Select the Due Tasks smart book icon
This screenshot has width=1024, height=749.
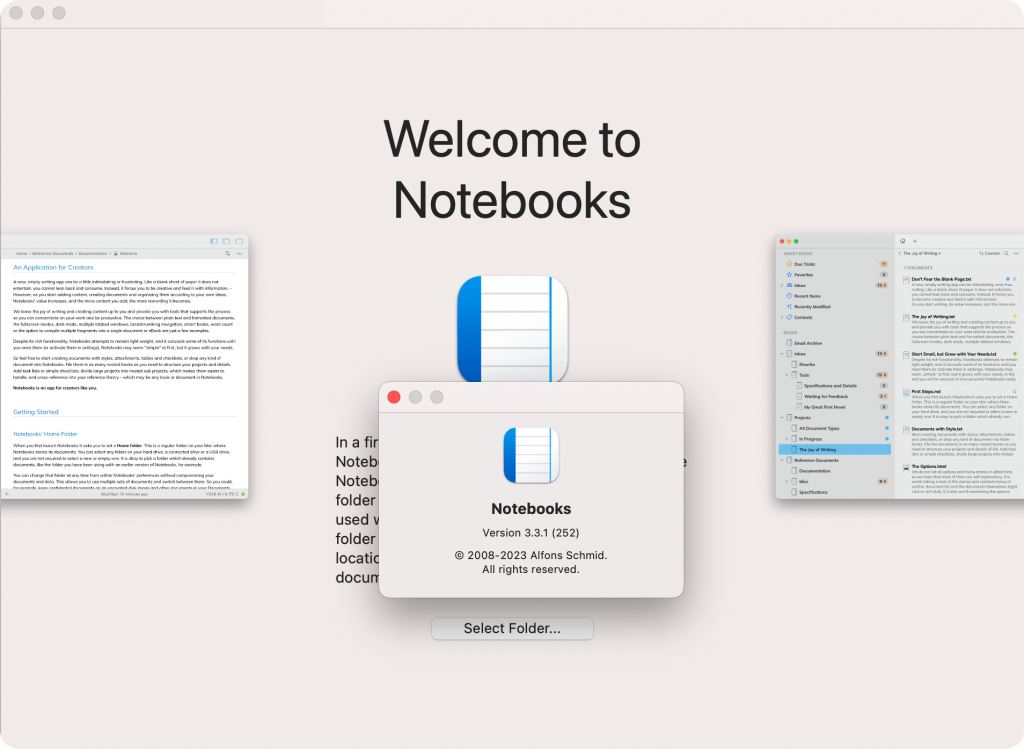pos(788,265)
